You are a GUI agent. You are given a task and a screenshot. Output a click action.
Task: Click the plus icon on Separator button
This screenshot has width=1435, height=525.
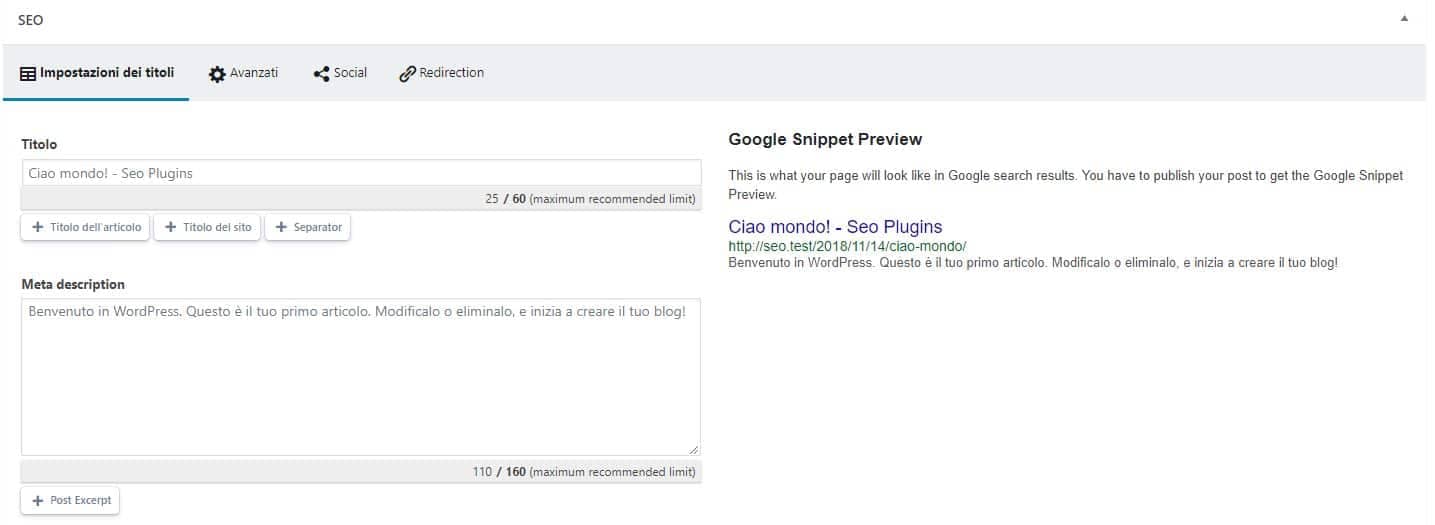[x=281, y=228]
